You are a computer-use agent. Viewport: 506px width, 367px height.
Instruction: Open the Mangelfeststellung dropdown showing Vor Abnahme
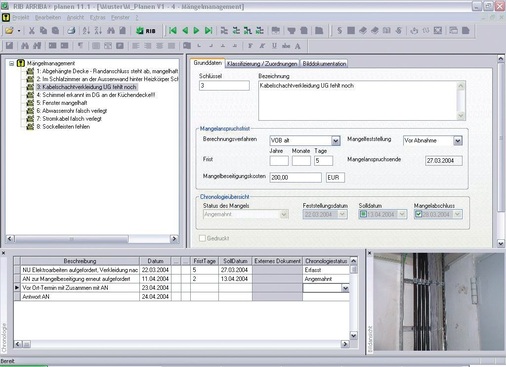[458, 141]
